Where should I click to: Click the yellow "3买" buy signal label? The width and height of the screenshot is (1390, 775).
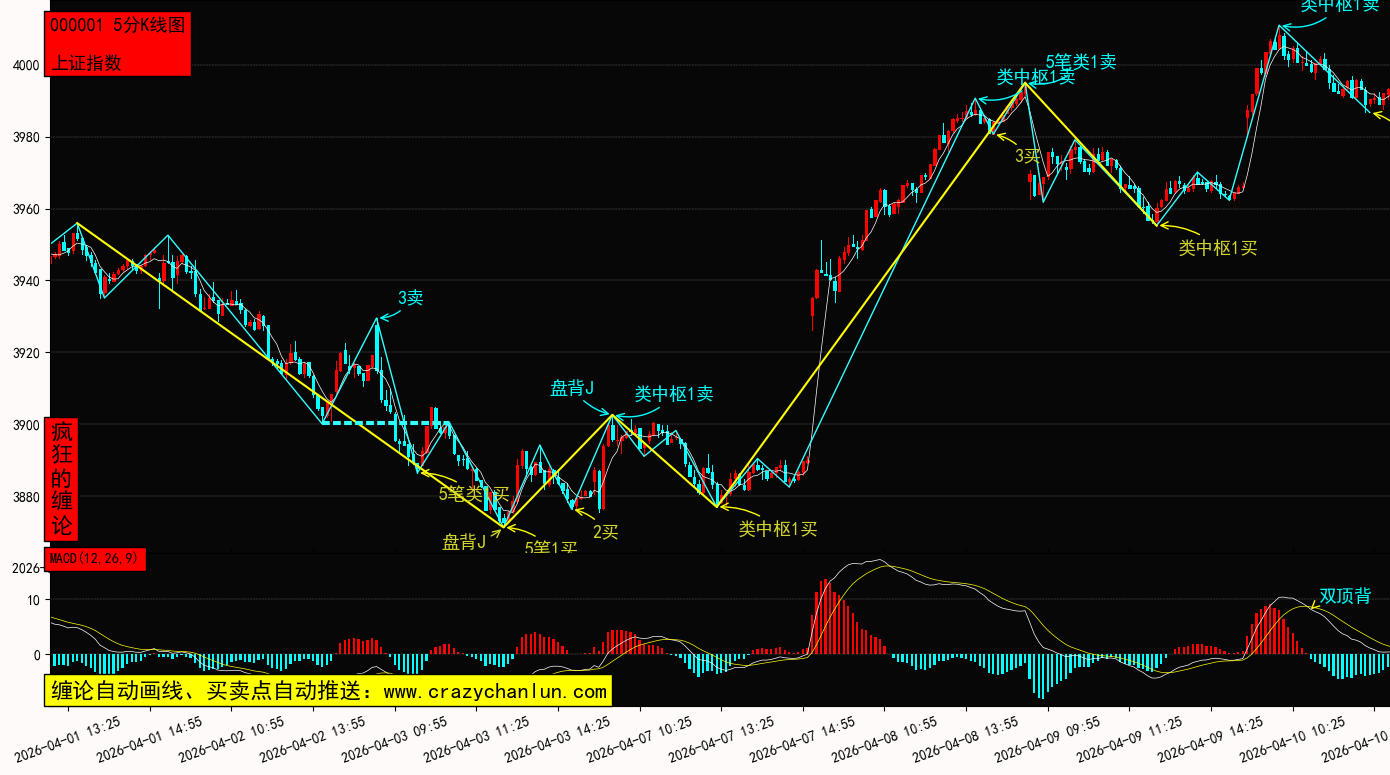click(1028, 156)
